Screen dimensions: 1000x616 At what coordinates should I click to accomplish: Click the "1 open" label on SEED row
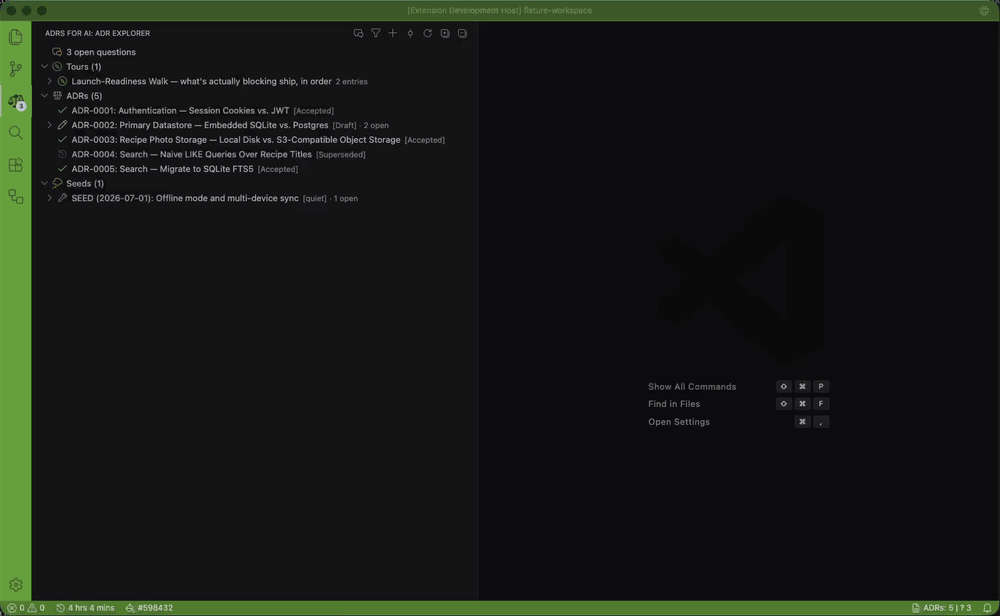point(346,198)
